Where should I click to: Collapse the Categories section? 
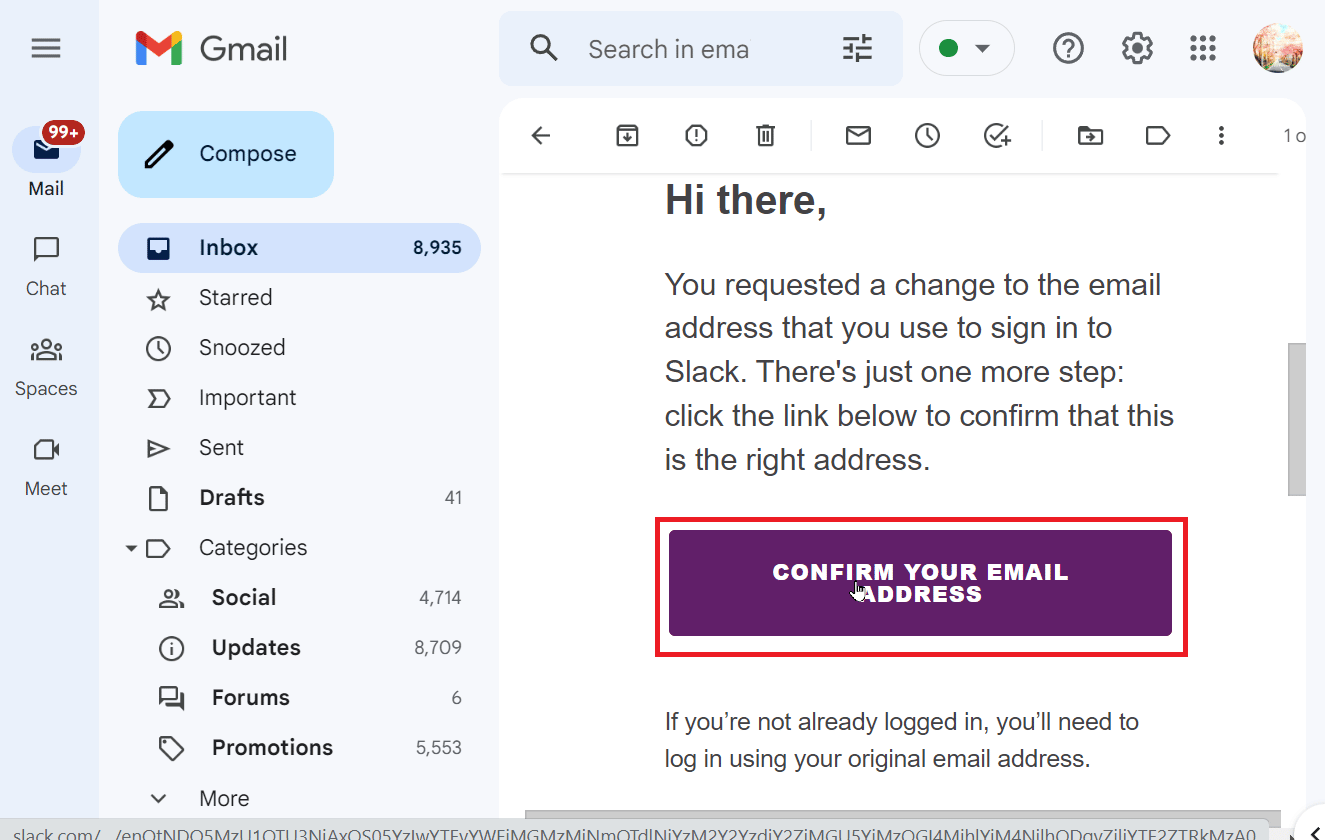point(130,548)
